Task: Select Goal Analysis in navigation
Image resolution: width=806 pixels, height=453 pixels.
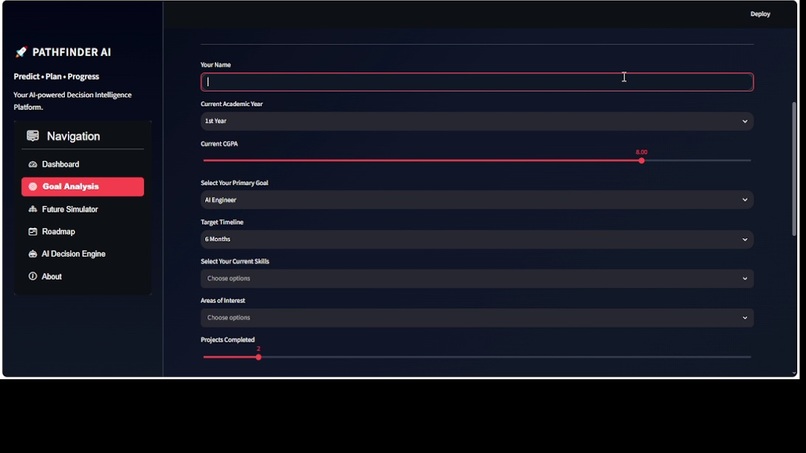Action: click(83, 187)
